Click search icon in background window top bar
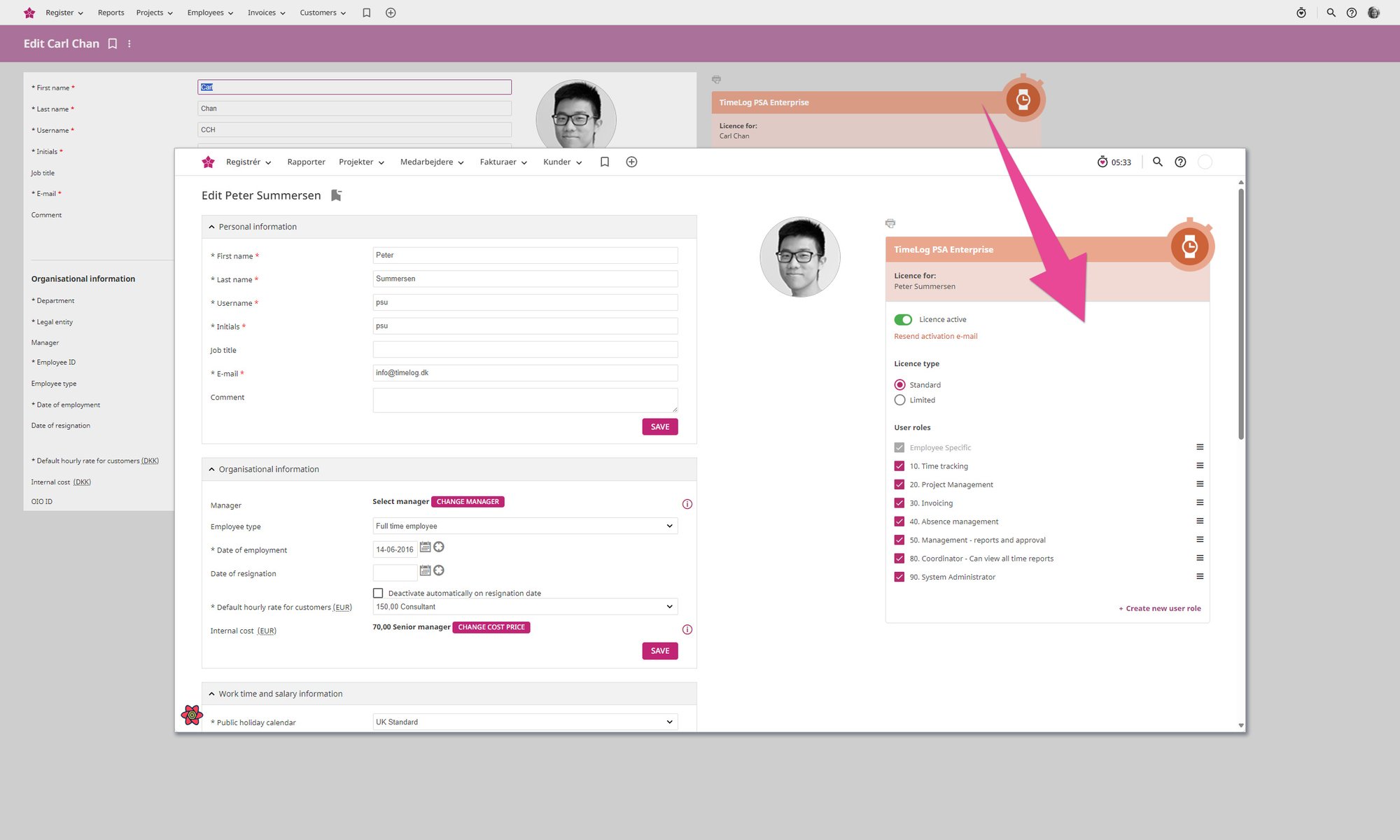Image resolution: width=1400 pixels, height=840 pixels. pos(1331,13)
